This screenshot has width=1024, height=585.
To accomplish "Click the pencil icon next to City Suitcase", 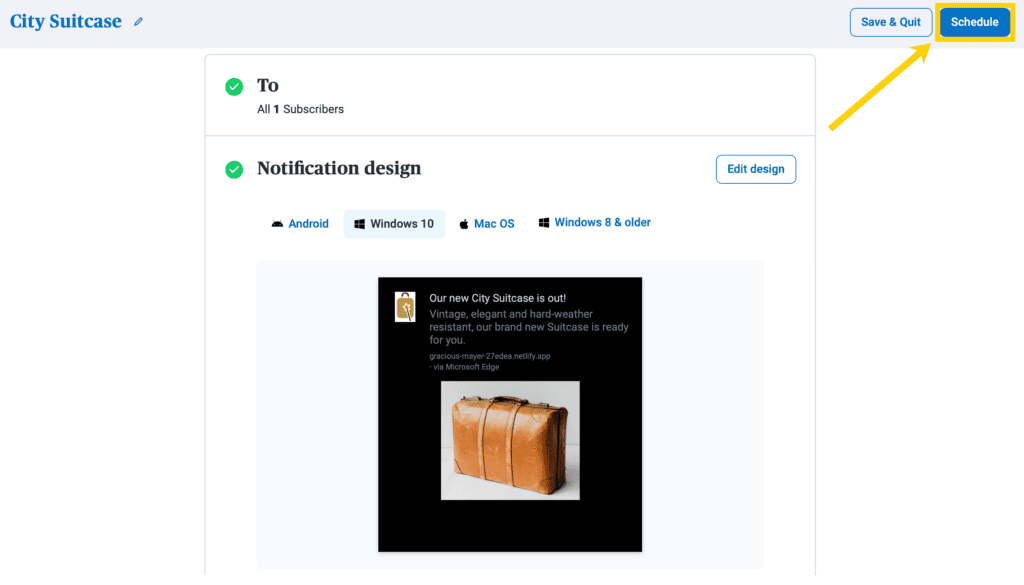I will point(138,22).
